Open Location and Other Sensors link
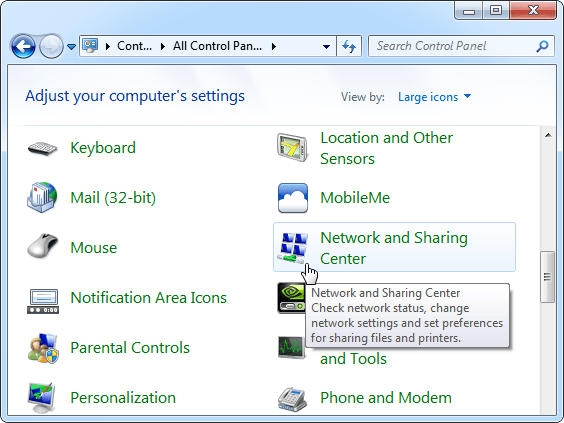The image size is (564, 423). [x=386, y=148]
